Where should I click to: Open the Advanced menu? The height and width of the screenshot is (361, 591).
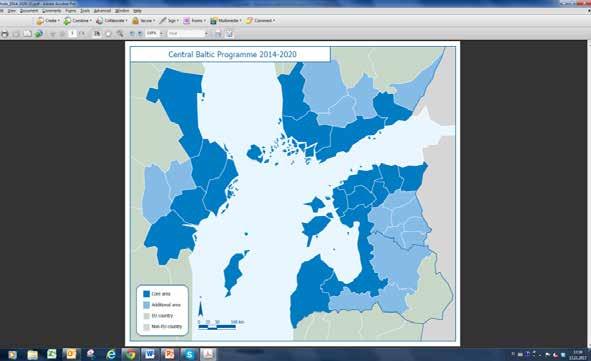tap(102, 11)
